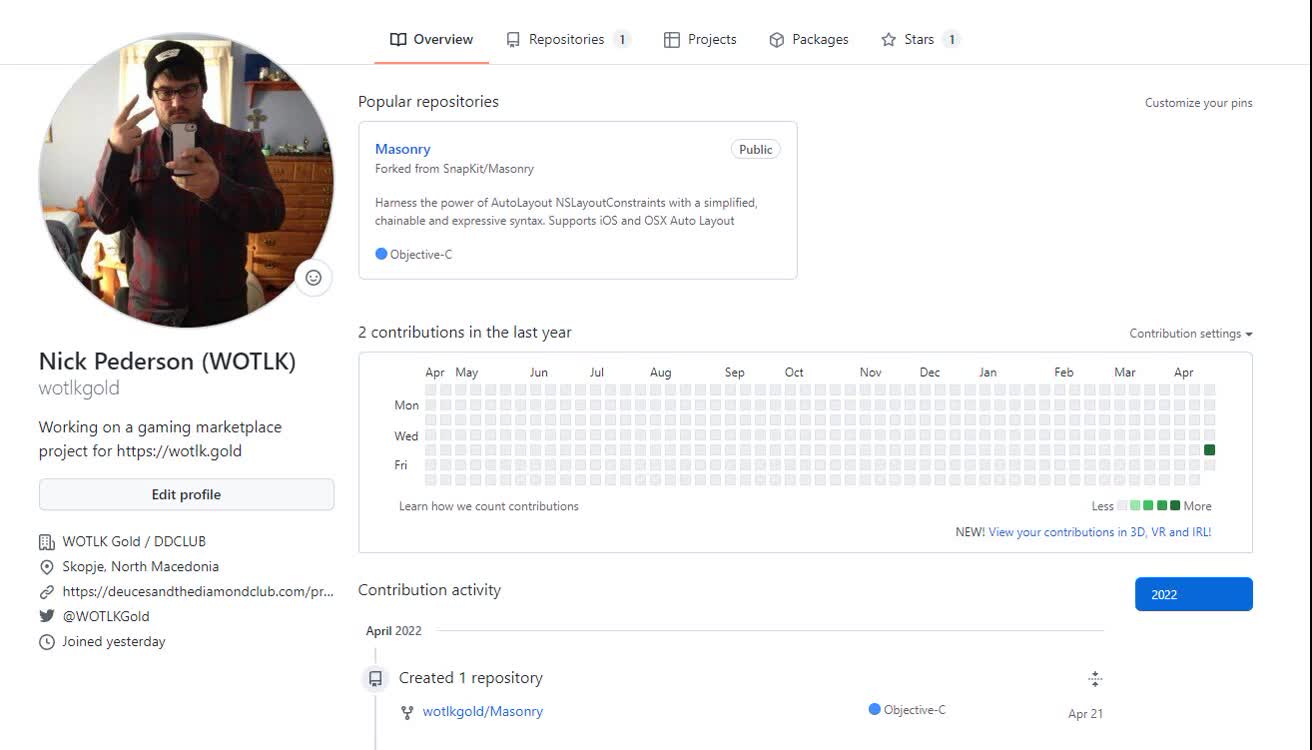Click the Nick Pederson (WOTLK) name heading
Screen dimensions: 1312x750
point(168,361)
